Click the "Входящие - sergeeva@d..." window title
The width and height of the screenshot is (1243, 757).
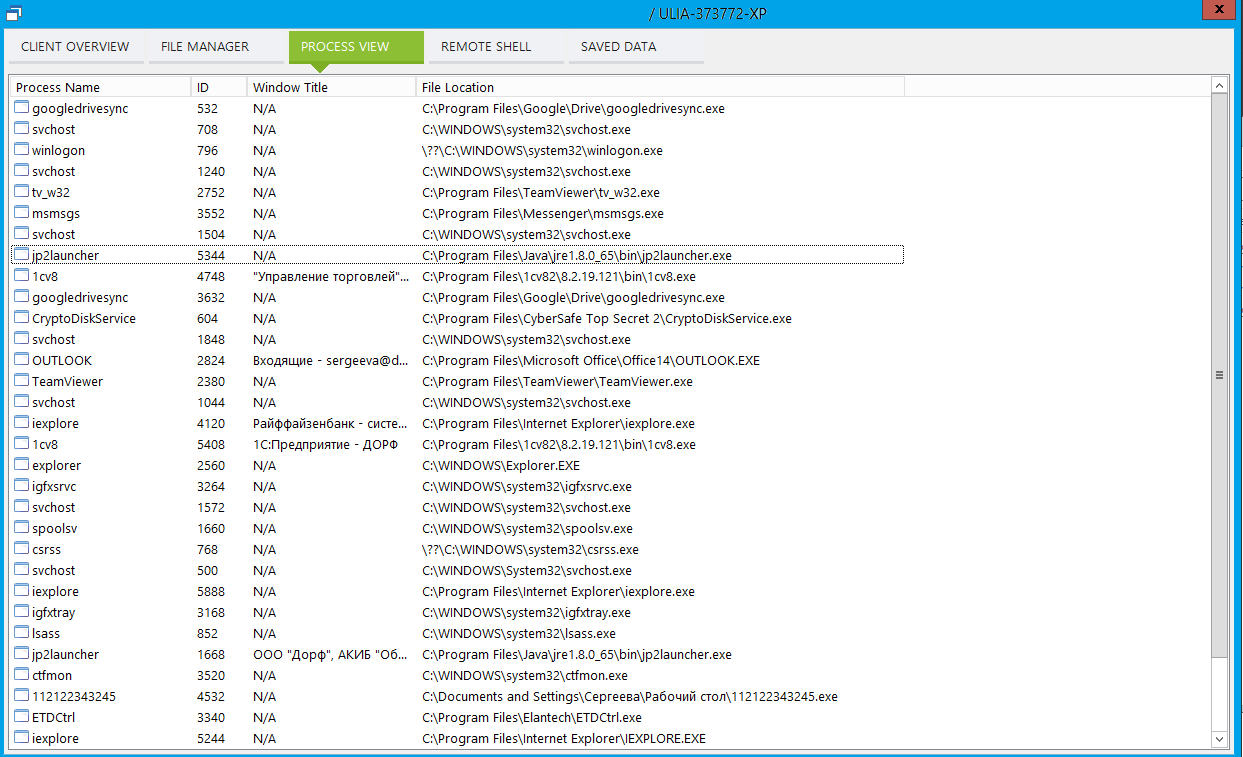click(331, 360)
